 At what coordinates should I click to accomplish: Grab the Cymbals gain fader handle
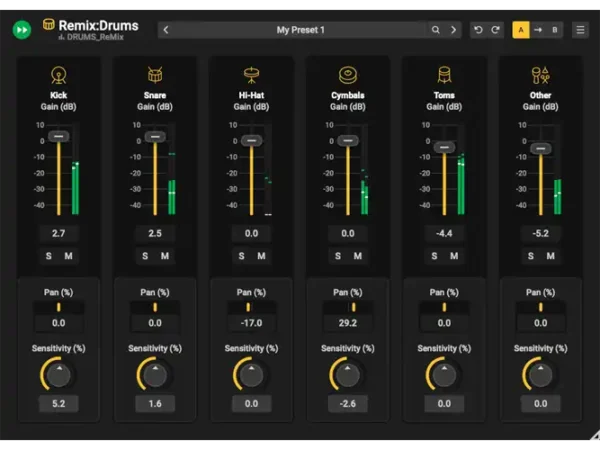point(348,140)
